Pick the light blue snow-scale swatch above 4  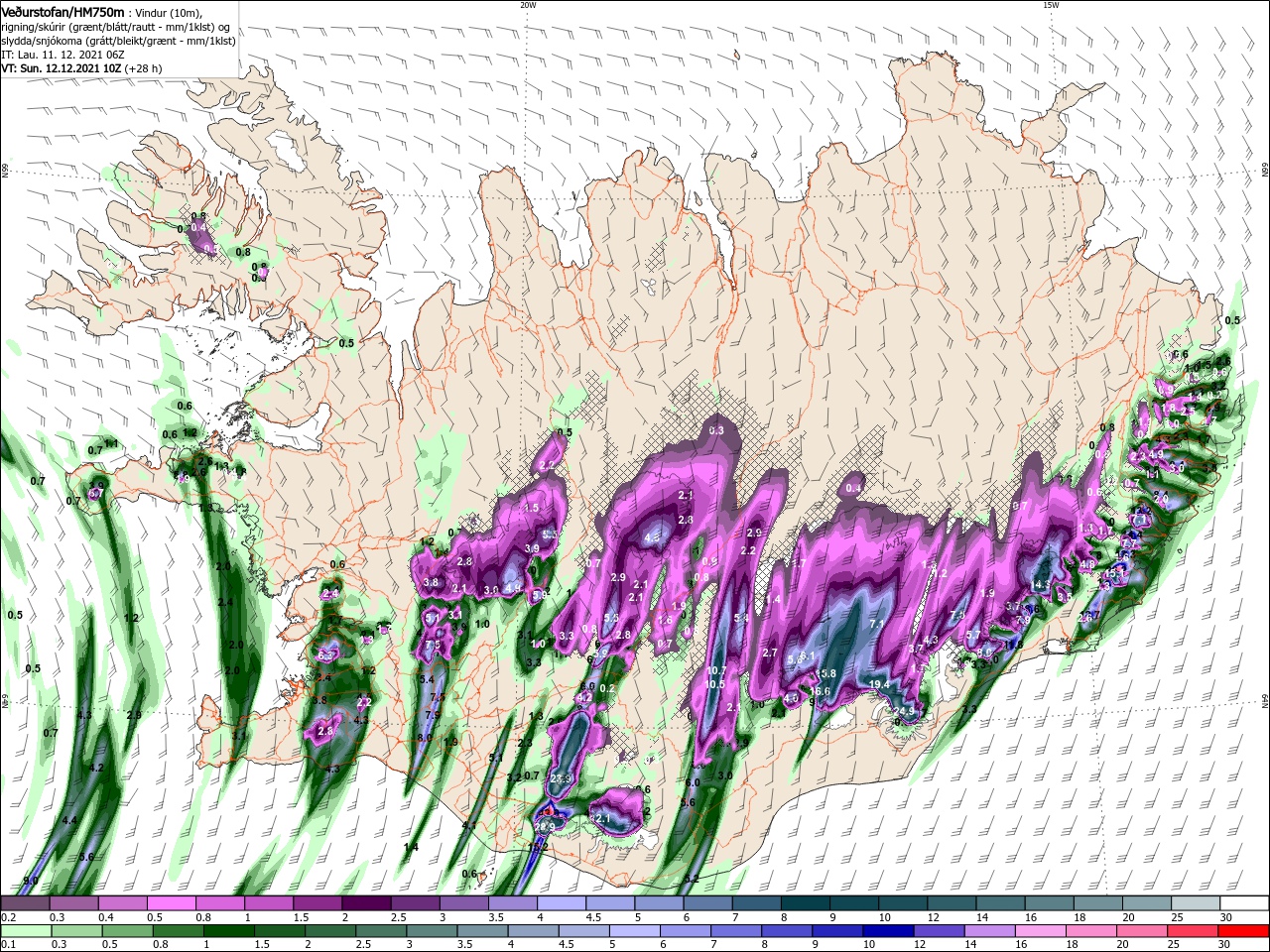[561, 902]
